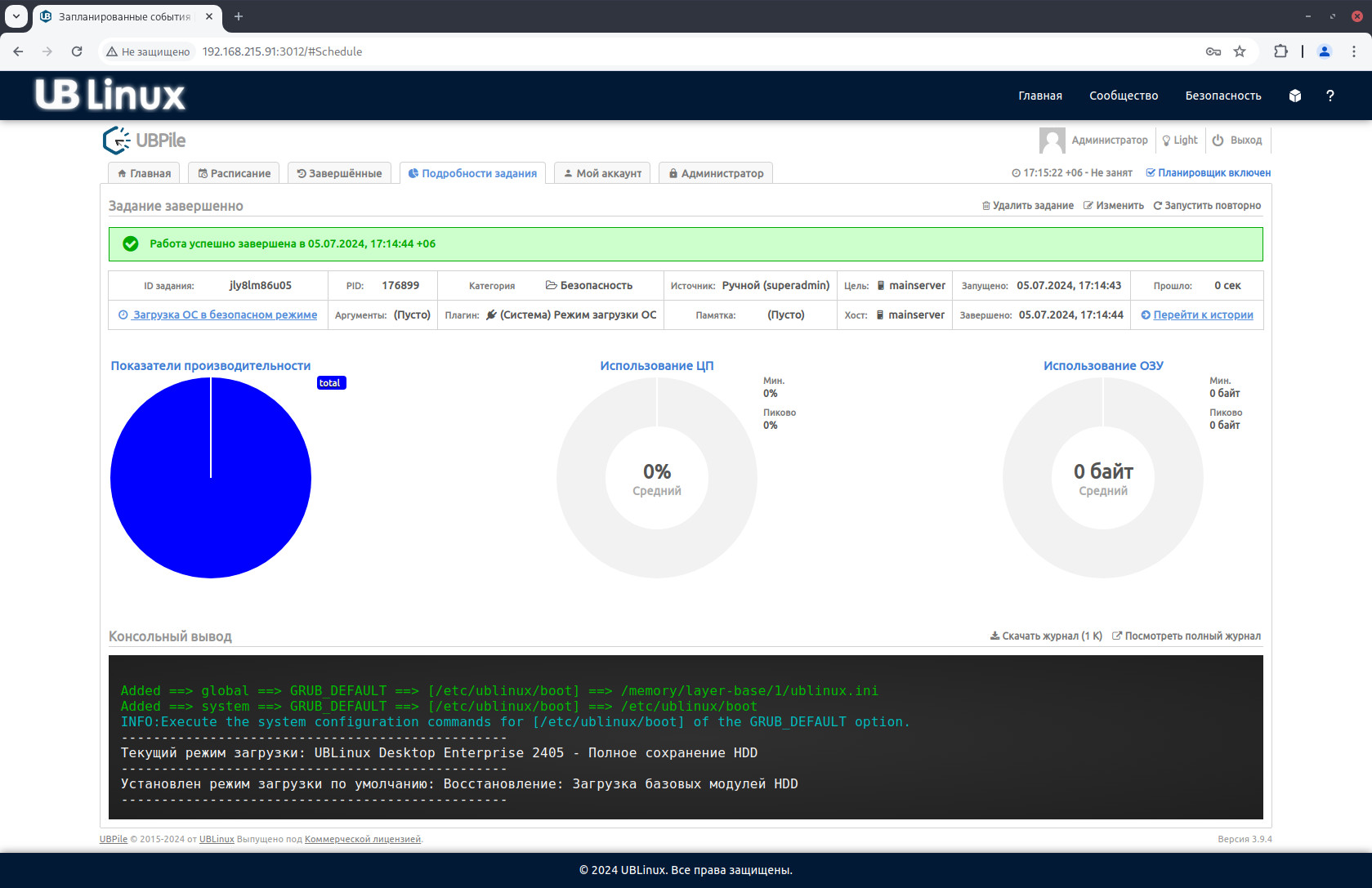Open the browser profile icon
This screenshot has width=1372, height=888.
pyautogui.click(x=1325, y=51)
